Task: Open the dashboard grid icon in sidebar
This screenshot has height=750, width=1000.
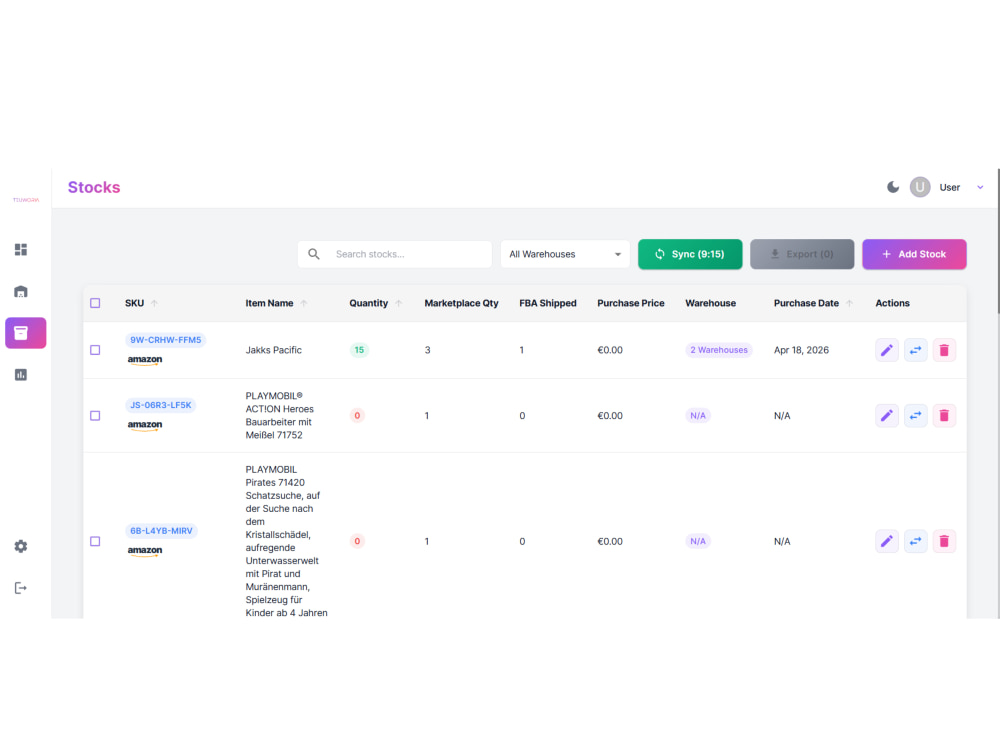Action: pos(21,249)
